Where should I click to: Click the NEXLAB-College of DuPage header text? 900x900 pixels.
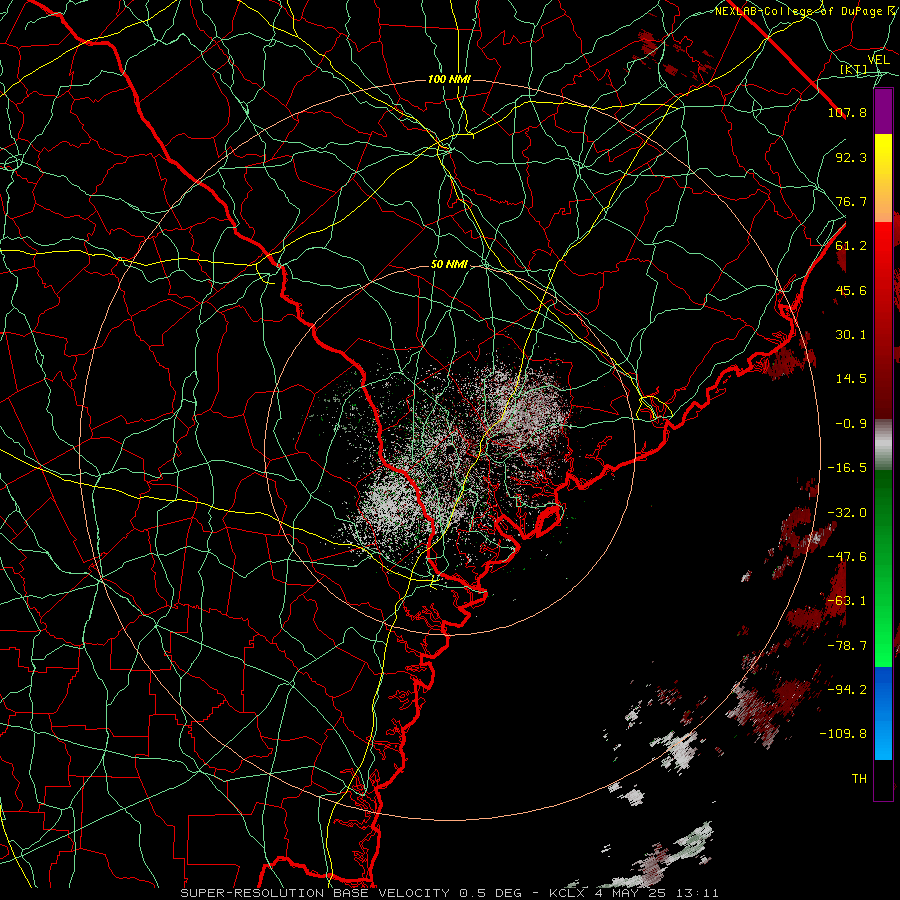(x=800, y=11)
